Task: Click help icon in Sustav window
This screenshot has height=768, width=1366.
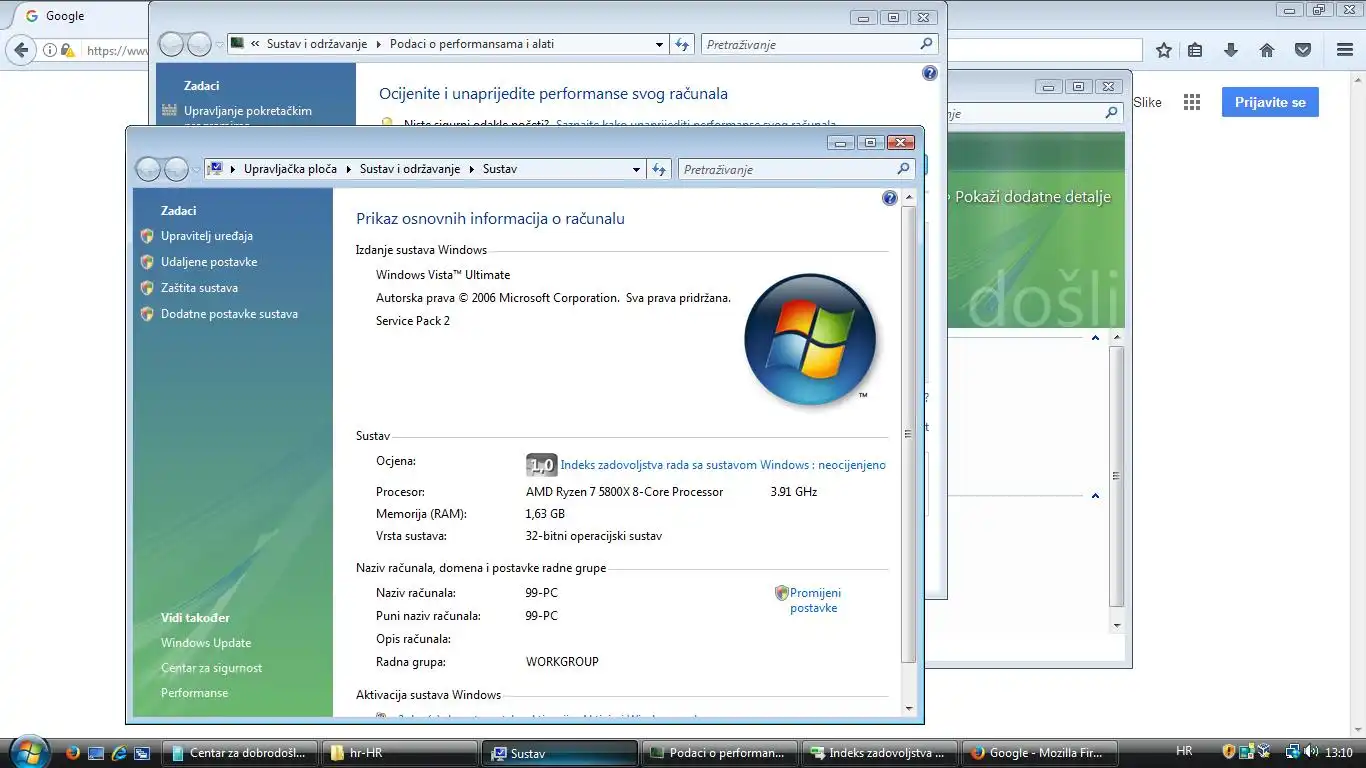Action: pos(890,198)
